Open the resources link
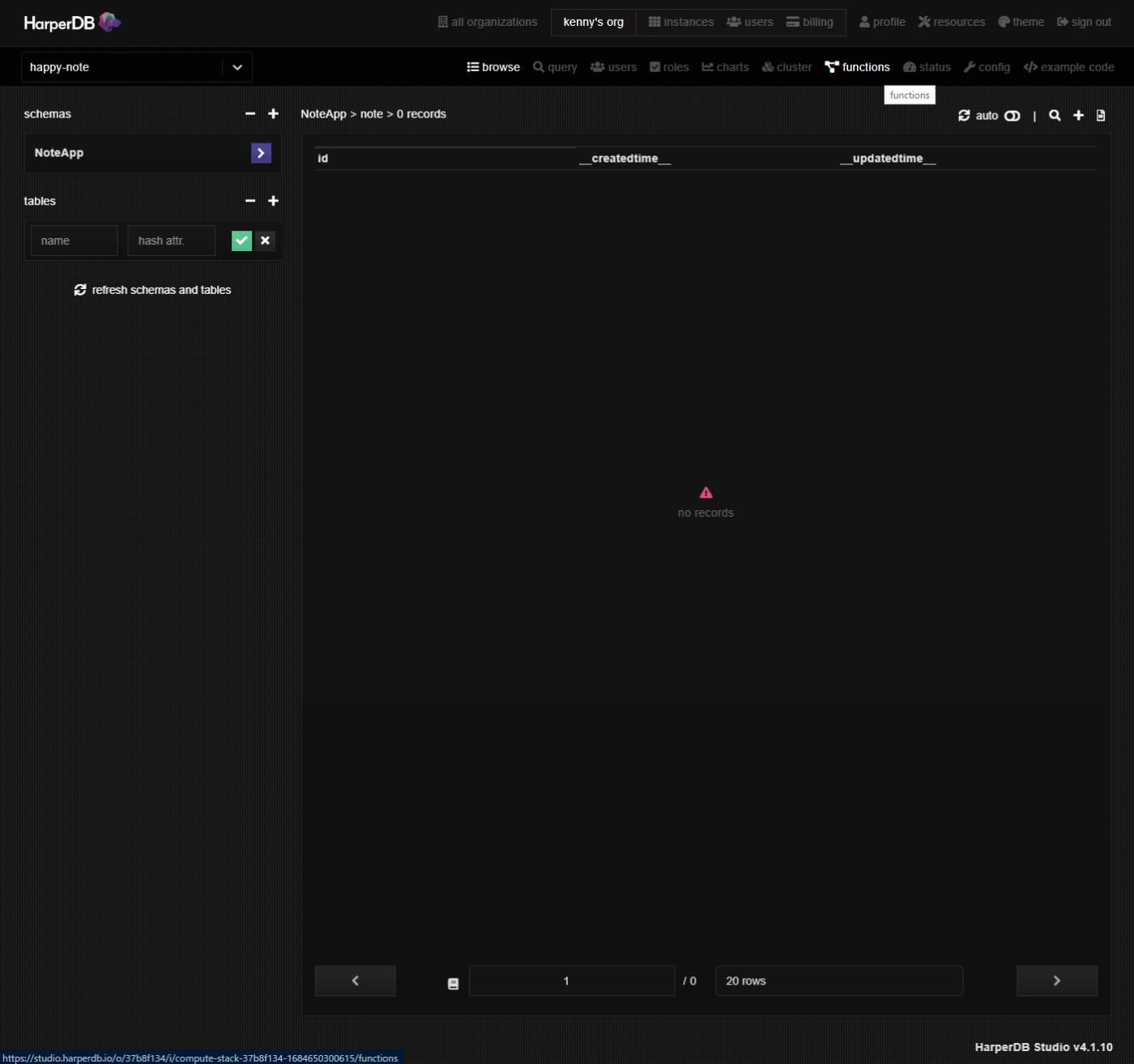Screen dimensions: 1134x1064 coord(952,22)
